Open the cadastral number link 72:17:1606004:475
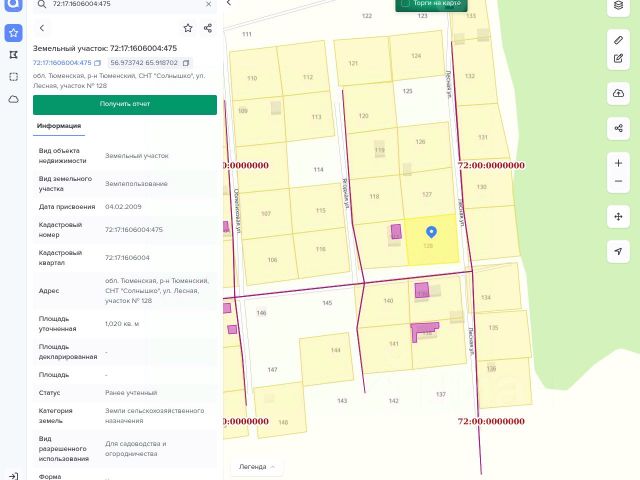Viewport: 640px width, 480px height. (62, 63)
